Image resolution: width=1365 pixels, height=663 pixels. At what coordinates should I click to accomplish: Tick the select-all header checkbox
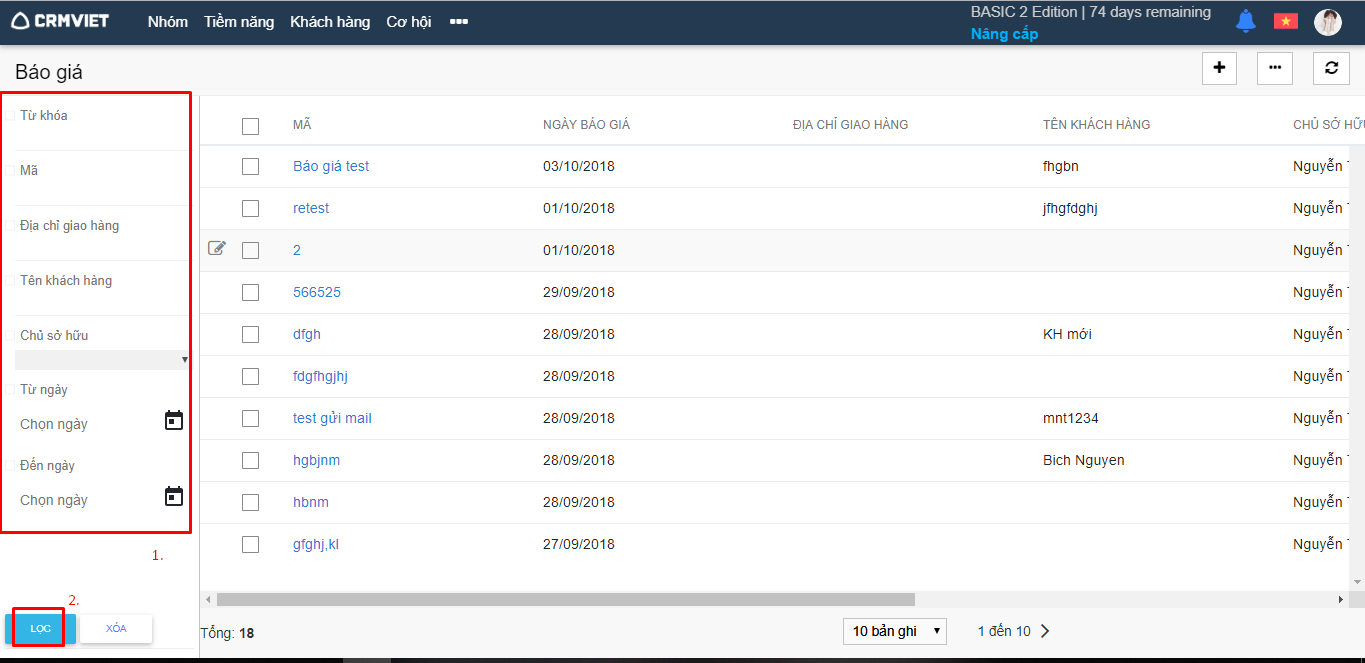point(250,126)
